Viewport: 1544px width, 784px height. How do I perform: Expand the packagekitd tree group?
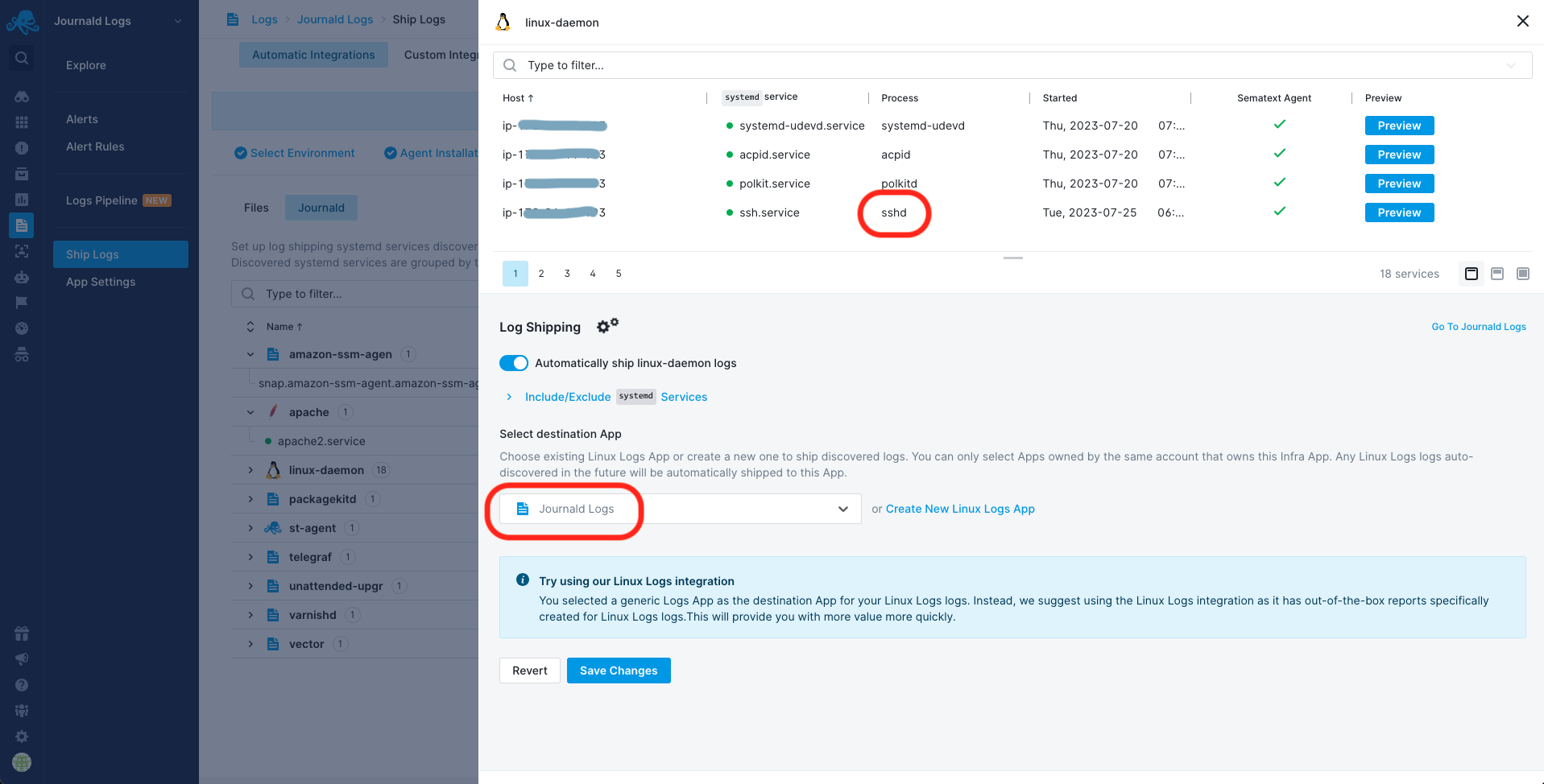point(250,499)
